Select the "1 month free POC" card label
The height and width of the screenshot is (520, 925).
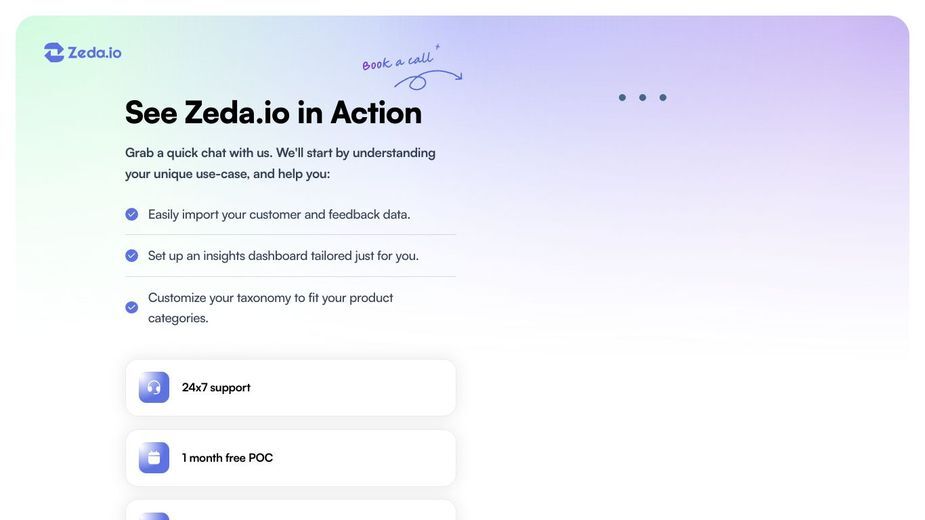pyautogui.click(x=227, y=458)
